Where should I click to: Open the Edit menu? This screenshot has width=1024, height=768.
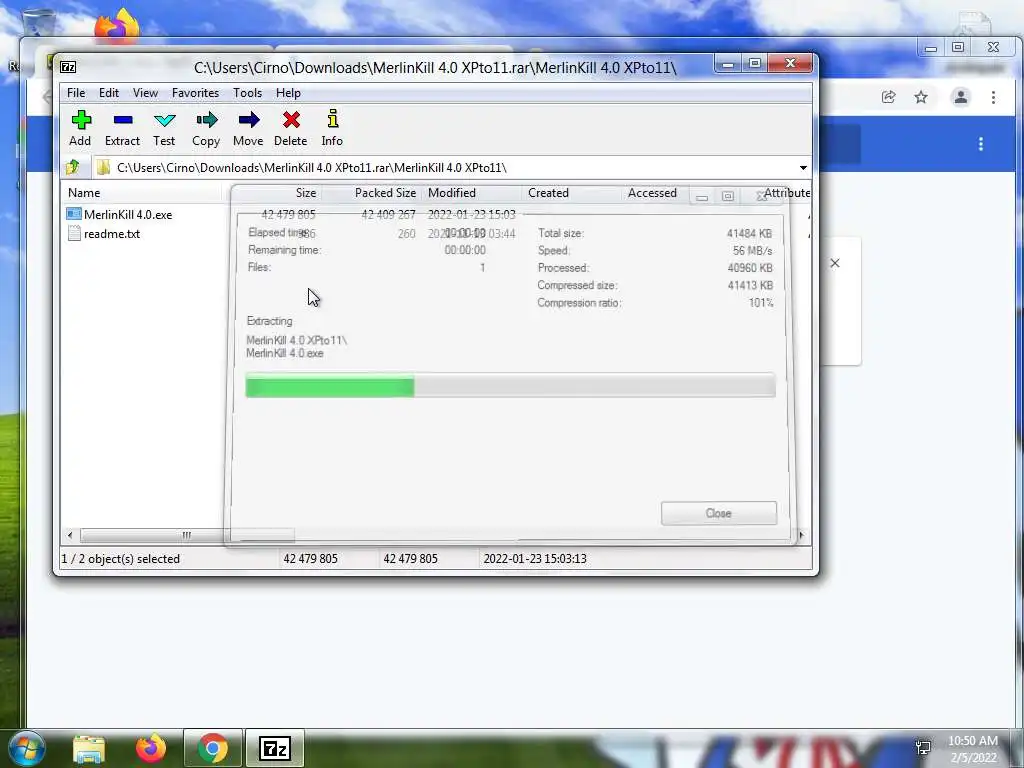tap(109, 93)
